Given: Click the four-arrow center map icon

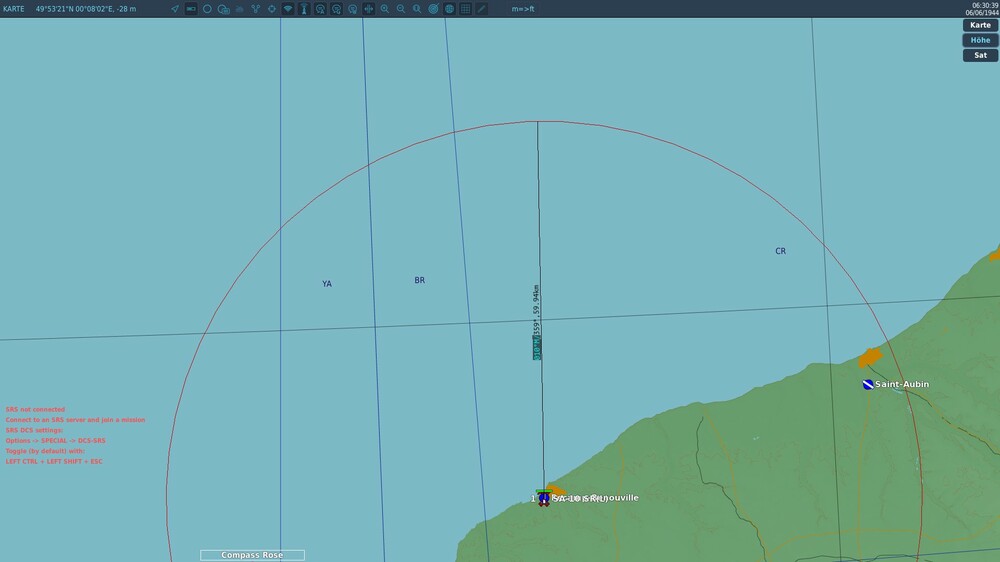Looking at the screenshot, I should coord(369,9).
